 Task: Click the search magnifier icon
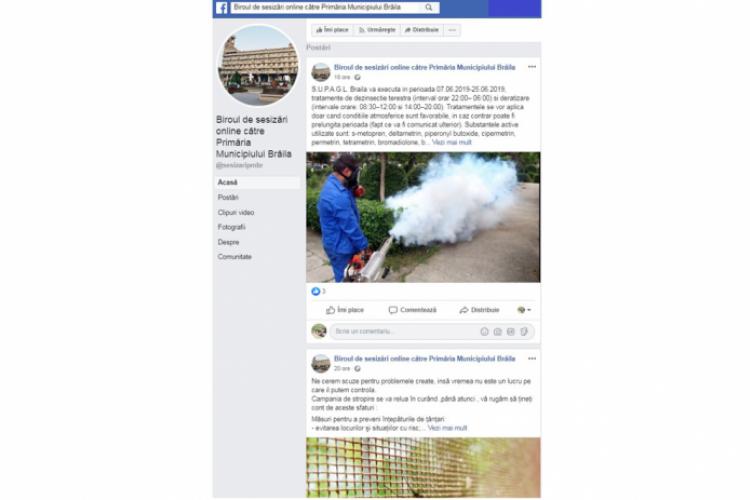pyautogui.click(x=429, y=7)
